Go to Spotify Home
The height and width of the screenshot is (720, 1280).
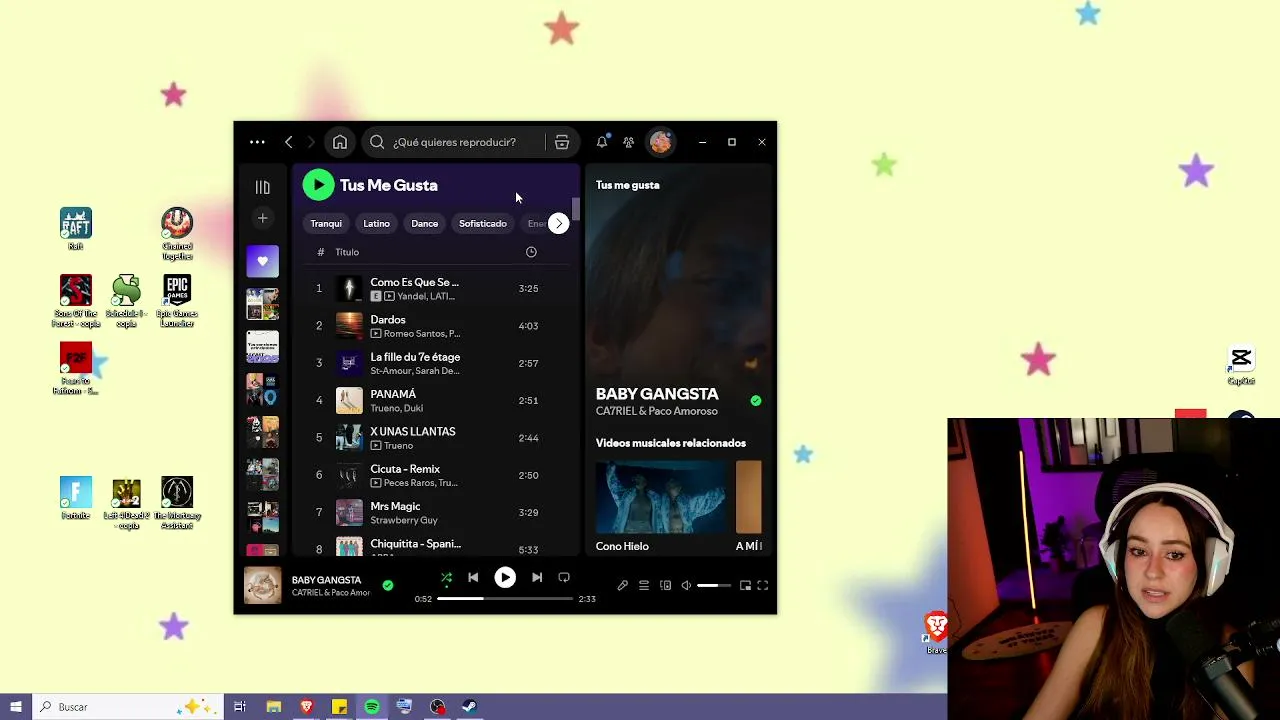(340, 142)
